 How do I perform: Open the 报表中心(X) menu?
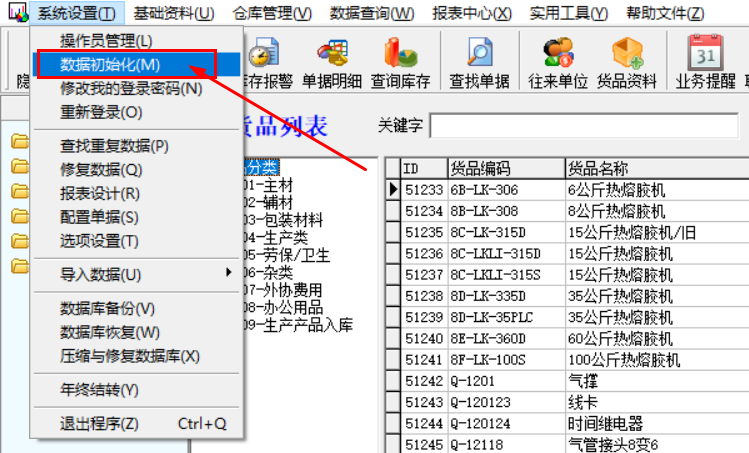(x=472, y=13)
